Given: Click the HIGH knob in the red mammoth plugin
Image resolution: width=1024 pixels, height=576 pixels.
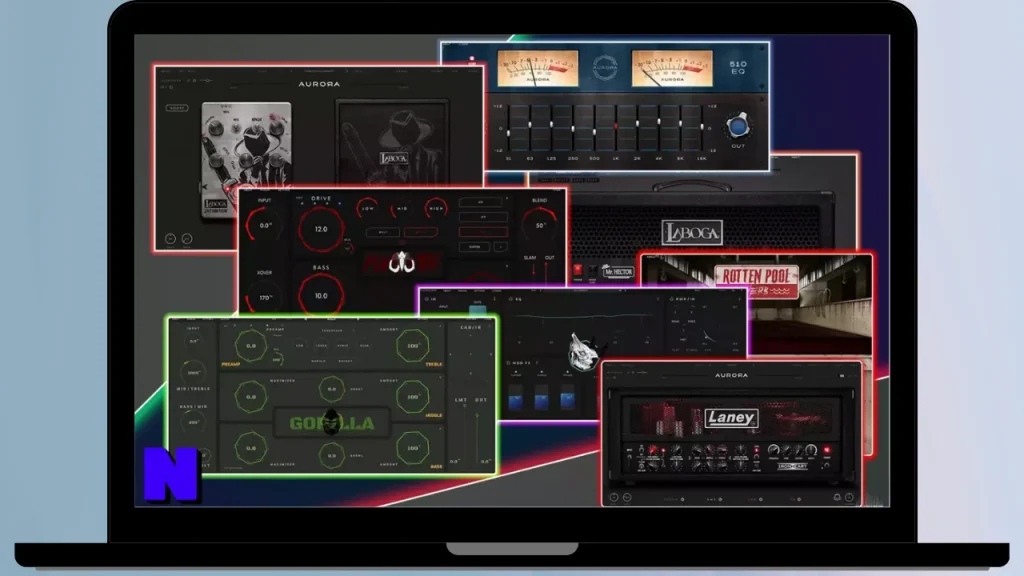Looking at the screenshot, I should 436,208.
